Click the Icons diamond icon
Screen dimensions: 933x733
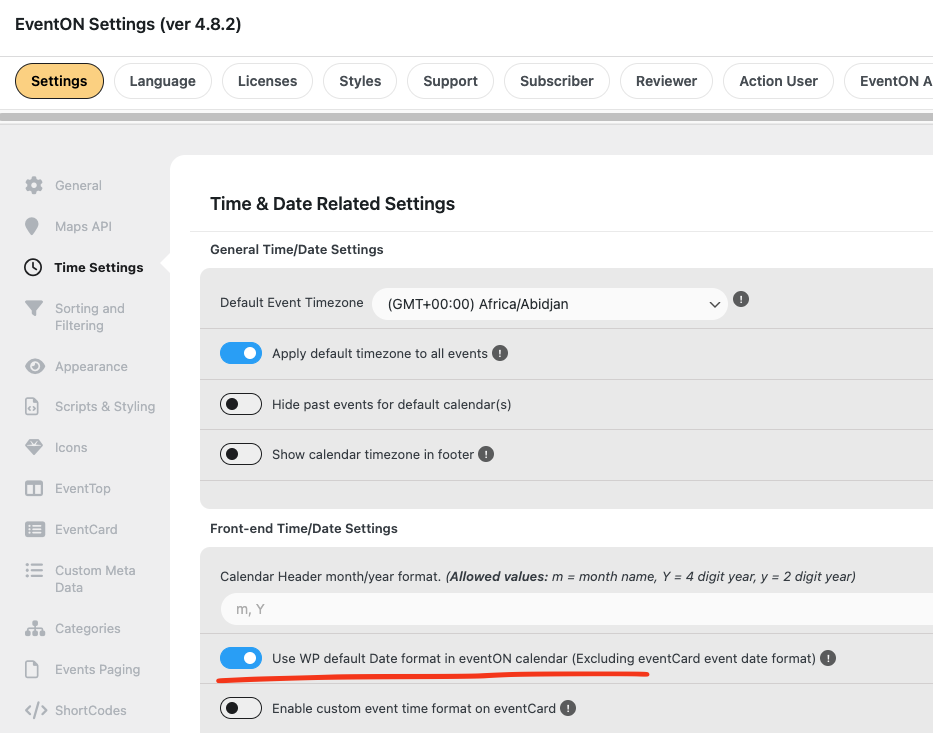pyautogui.click(x=34, y=447)
